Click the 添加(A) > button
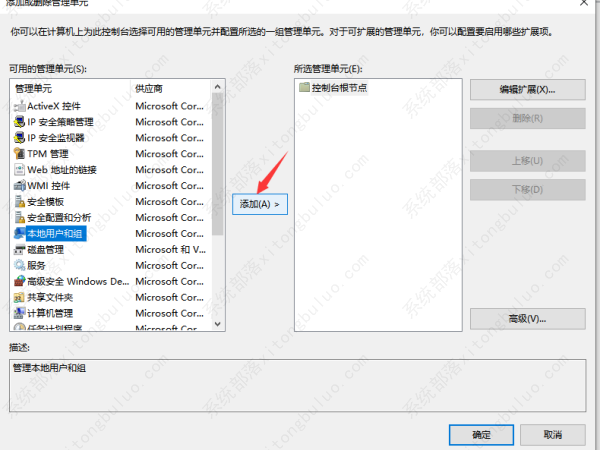 (x=260, y=204)
